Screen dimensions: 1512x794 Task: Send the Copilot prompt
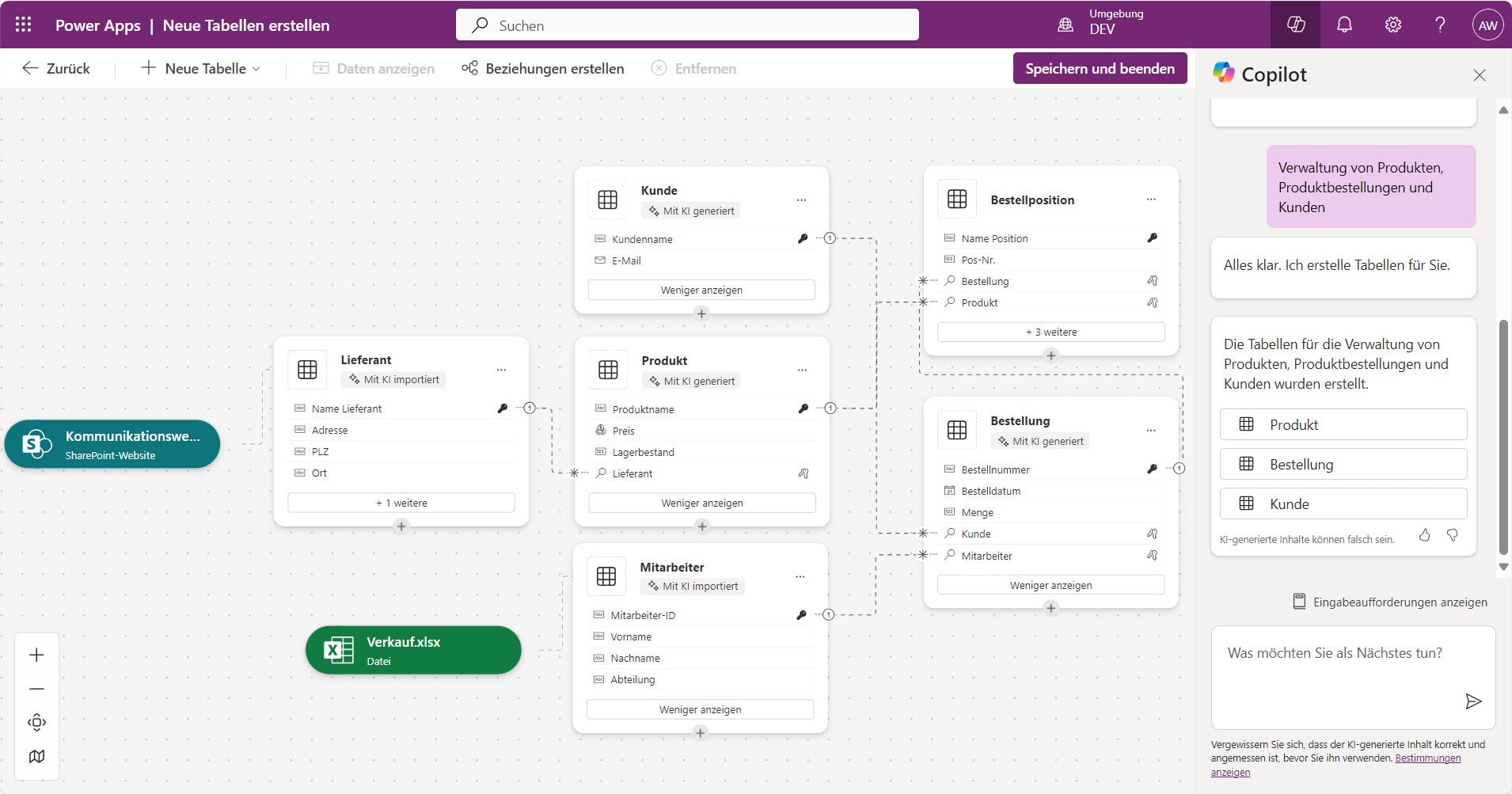pyautogui.click(x=1472, y=701)
